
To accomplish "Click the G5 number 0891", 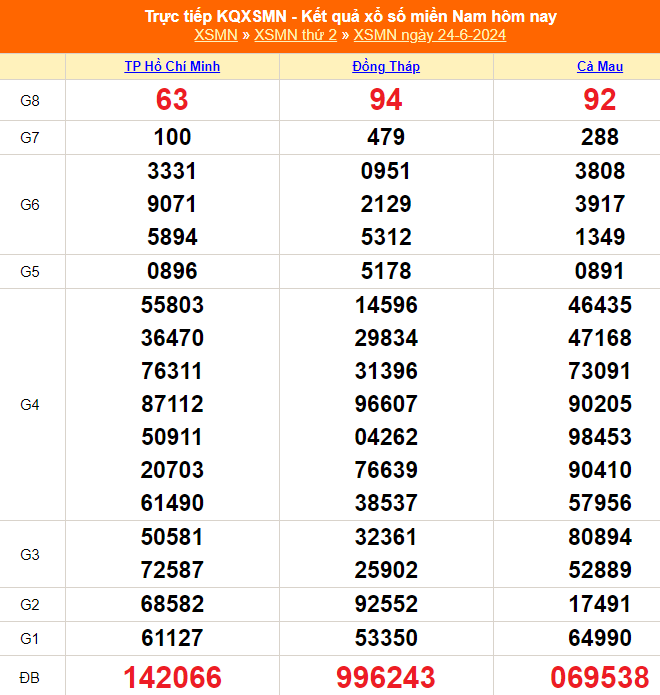I will 600,271.
